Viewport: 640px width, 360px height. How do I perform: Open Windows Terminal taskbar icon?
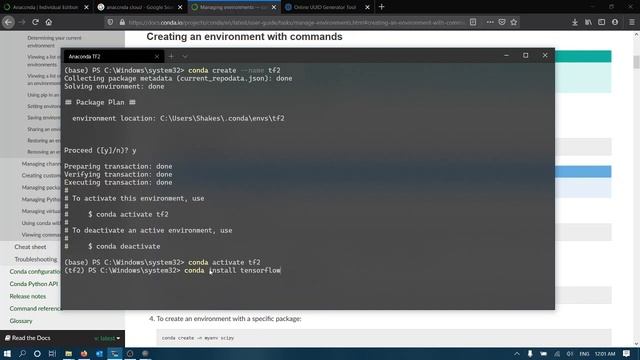tap(115, 353)
